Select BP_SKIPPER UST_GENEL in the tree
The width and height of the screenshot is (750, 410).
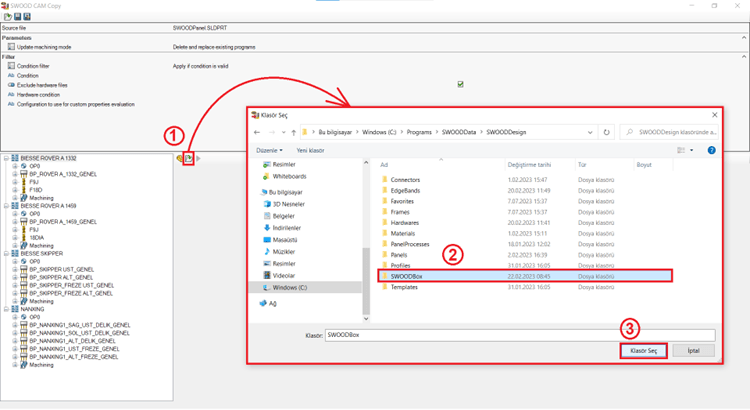pyautogui.click(x=62, y=269)
